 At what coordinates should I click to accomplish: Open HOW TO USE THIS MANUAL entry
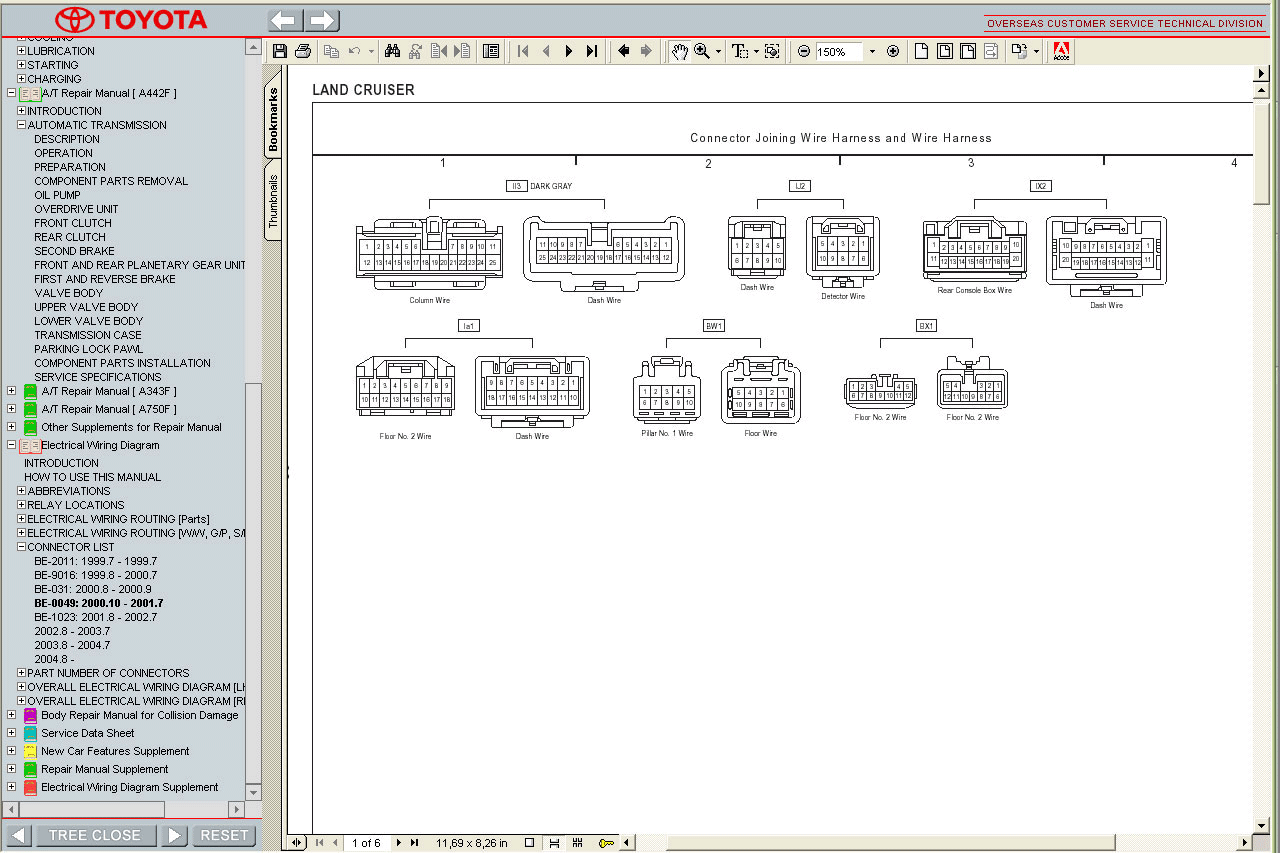coord(92,477)
